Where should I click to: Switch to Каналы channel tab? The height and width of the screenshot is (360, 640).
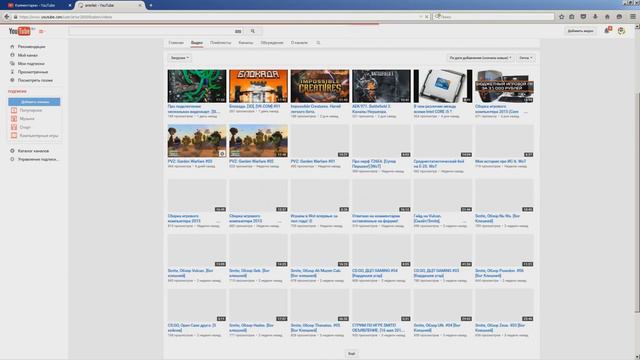(246, 42)
